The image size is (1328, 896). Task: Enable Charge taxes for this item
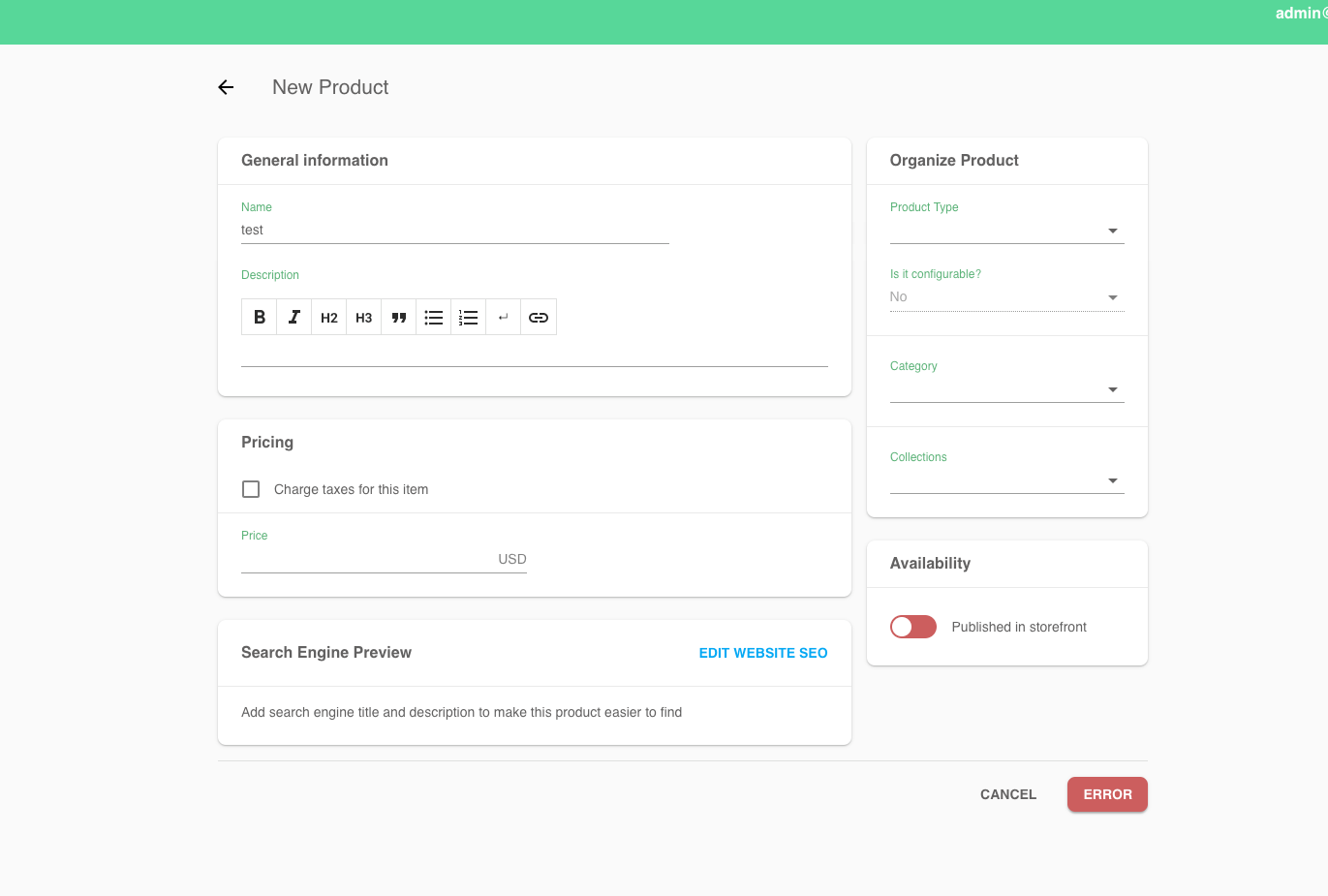click(251, 489)
